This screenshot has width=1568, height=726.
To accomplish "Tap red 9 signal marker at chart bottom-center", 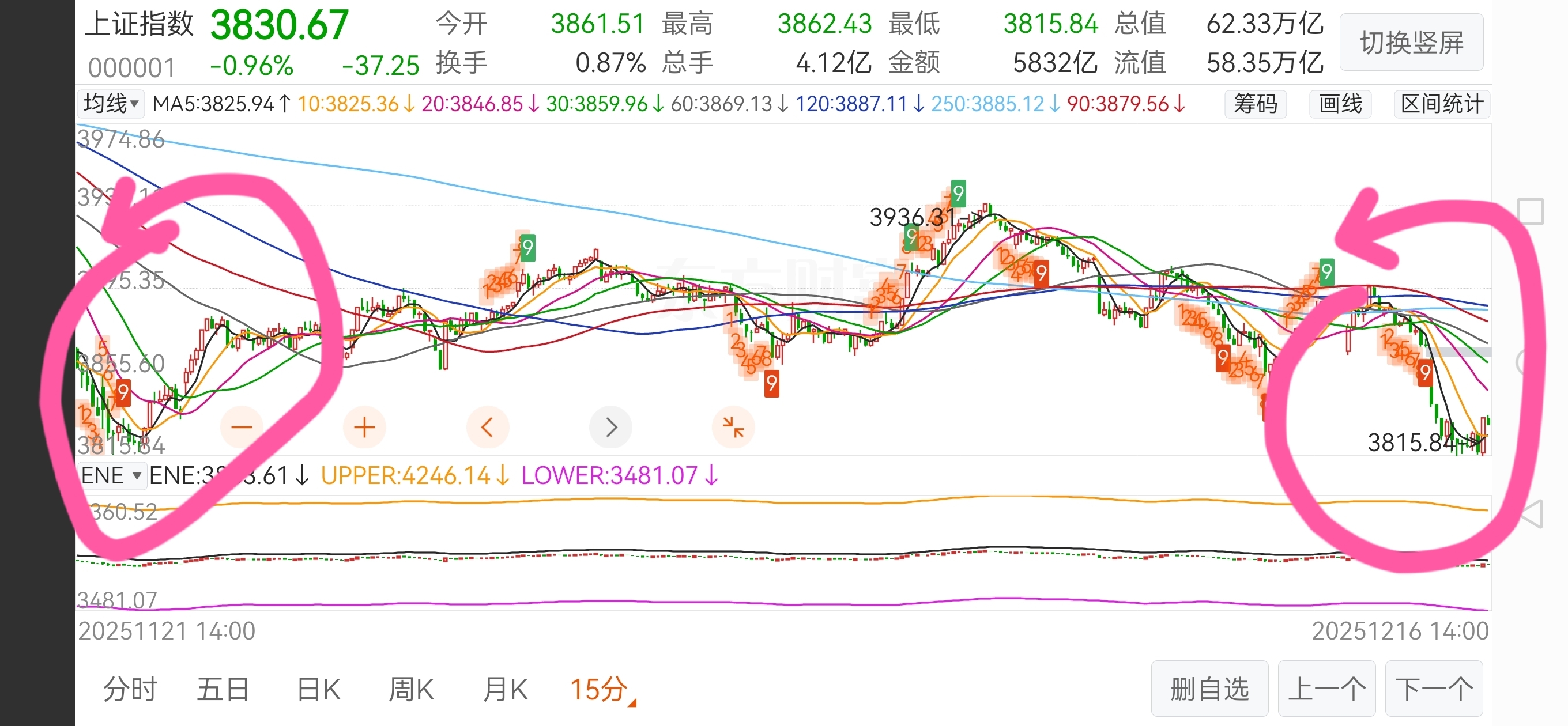I will (771, 383).
